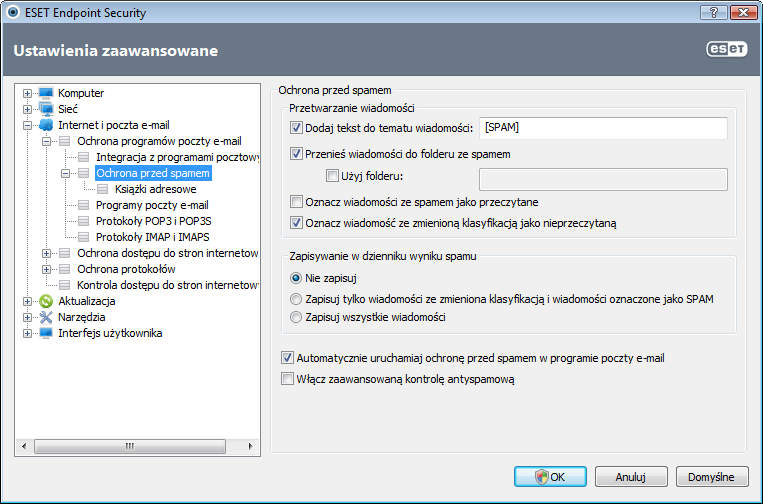Image resolution: width=763 pixels, height=504 pixels.
Task: Expand the Komputer tree node
Action: (x=27, y=93)
